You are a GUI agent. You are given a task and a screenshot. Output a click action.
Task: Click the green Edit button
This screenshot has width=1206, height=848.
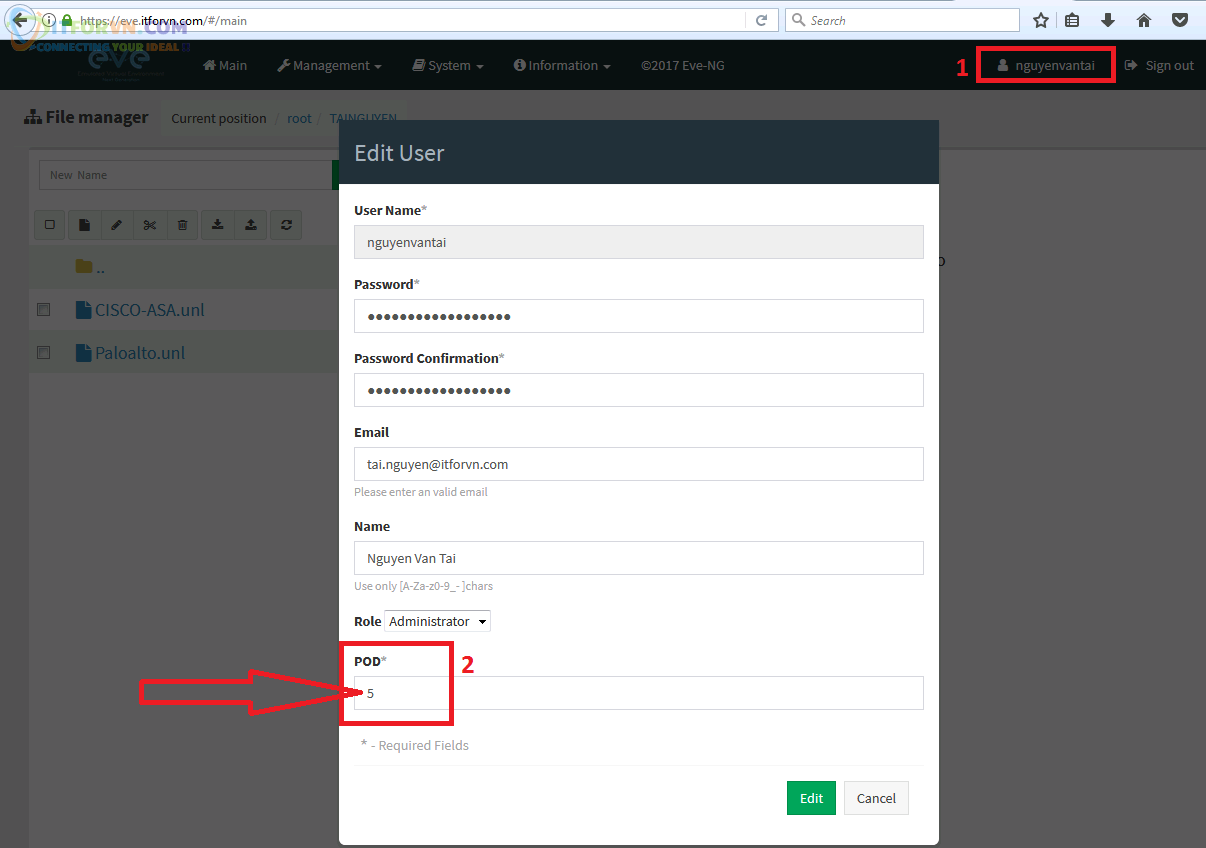tap(811, 798)
